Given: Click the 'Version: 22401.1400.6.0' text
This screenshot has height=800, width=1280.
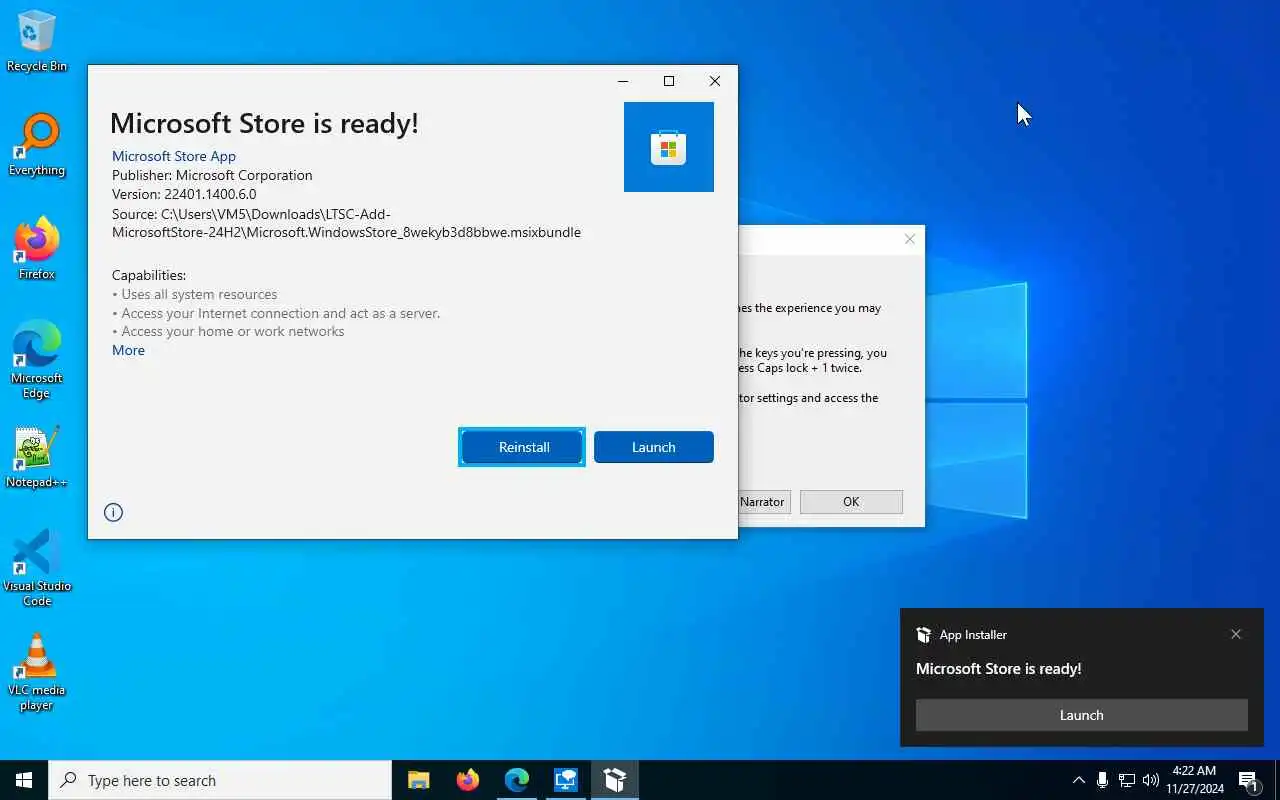Looking at the screenshot, I should coord(184,194).
